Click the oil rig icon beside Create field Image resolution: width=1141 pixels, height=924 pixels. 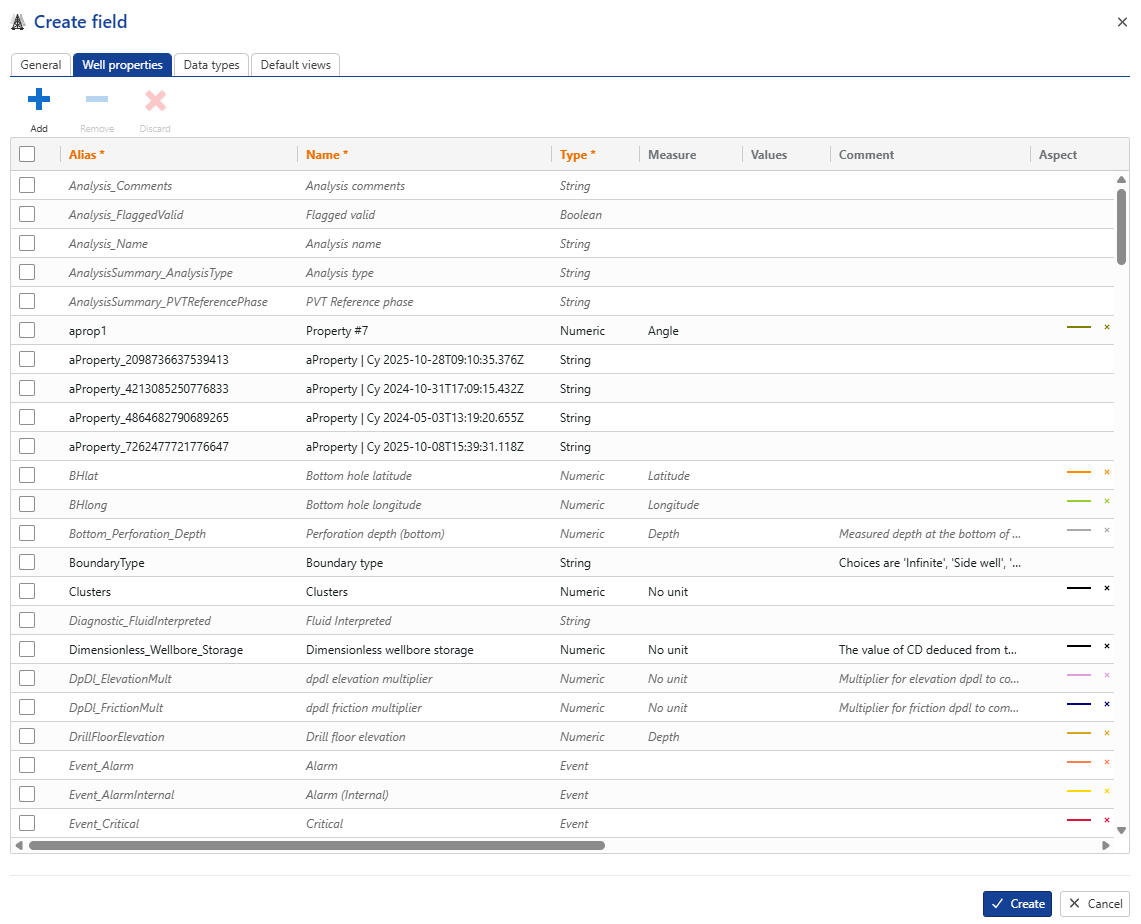click(x=18, y=22)
